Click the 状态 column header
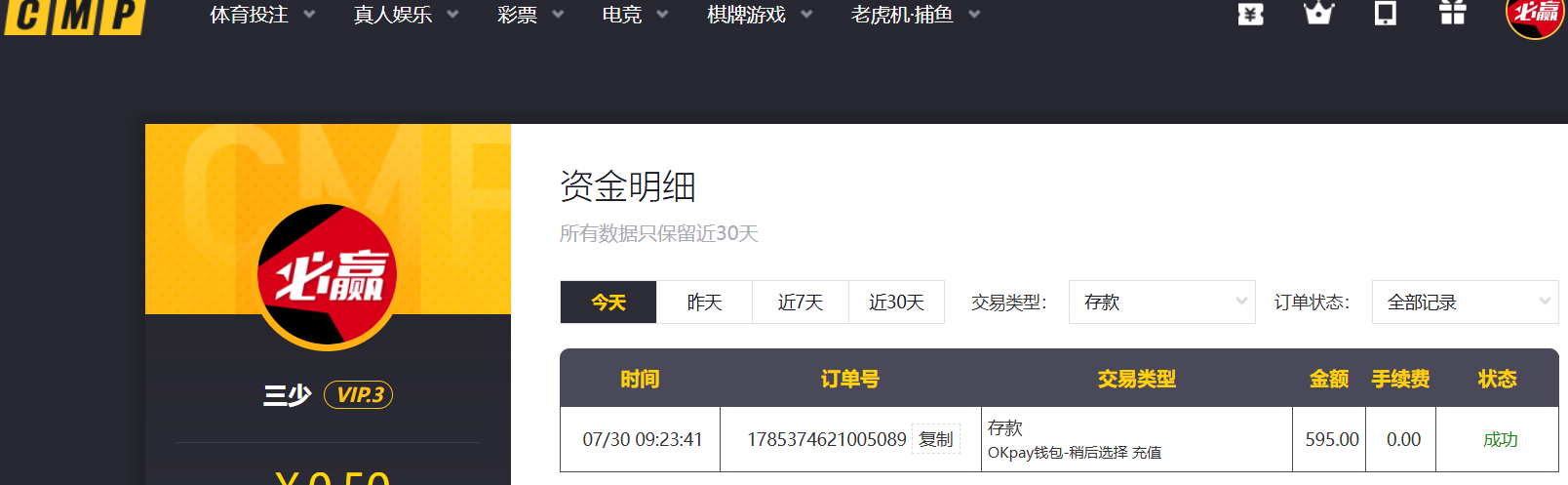Image resolution: width=1568 pixels, height=485 pixels. coord(1498,379)
